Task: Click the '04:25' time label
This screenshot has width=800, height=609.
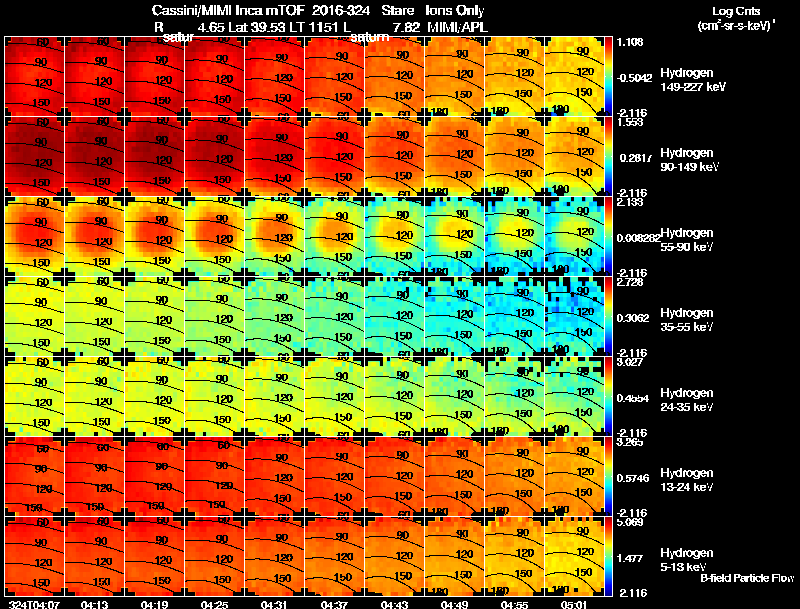Action: coord(215,604)
